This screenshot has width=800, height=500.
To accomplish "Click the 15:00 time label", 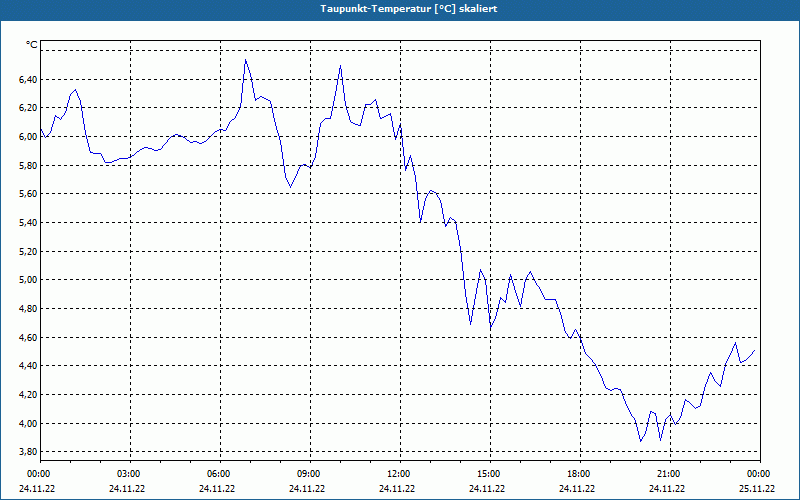I will [490, 474].
